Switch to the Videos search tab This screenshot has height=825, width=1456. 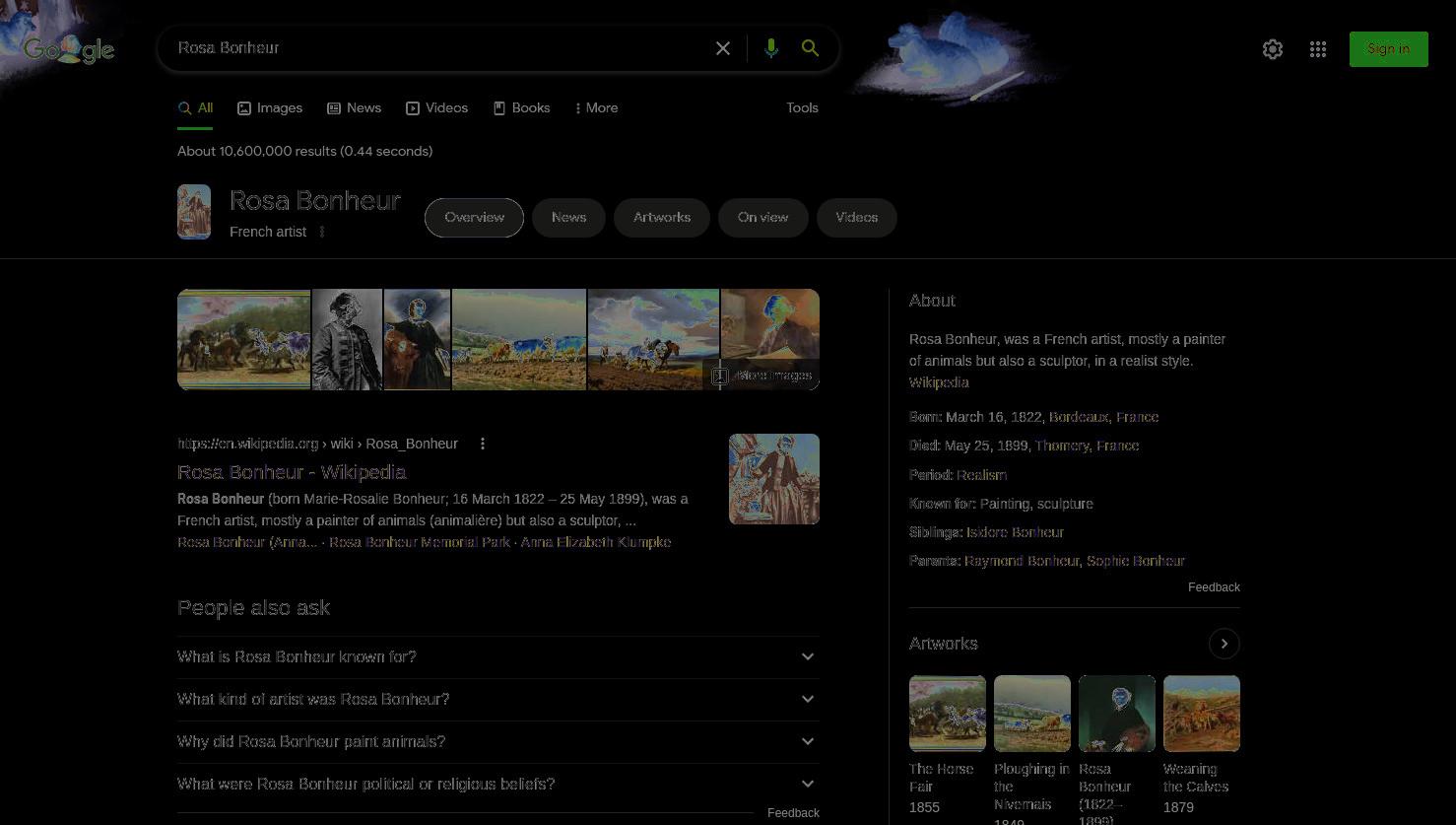(436, 108)
